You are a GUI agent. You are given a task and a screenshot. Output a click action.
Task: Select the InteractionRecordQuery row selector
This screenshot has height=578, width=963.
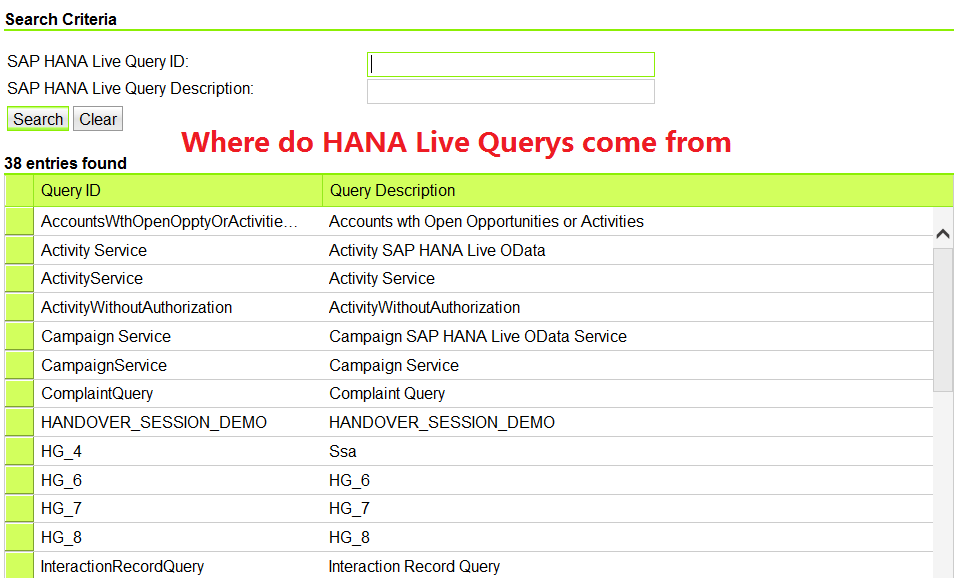pyautogui.click(x=19, y=566)
